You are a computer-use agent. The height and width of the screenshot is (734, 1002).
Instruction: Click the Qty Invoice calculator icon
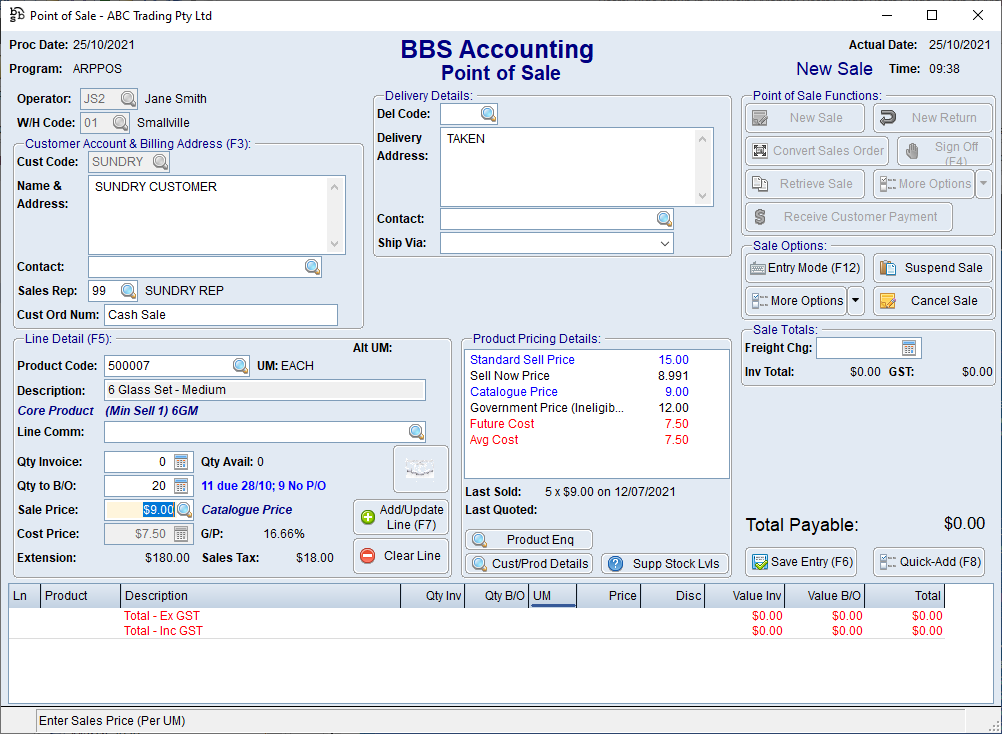[182, 461]
